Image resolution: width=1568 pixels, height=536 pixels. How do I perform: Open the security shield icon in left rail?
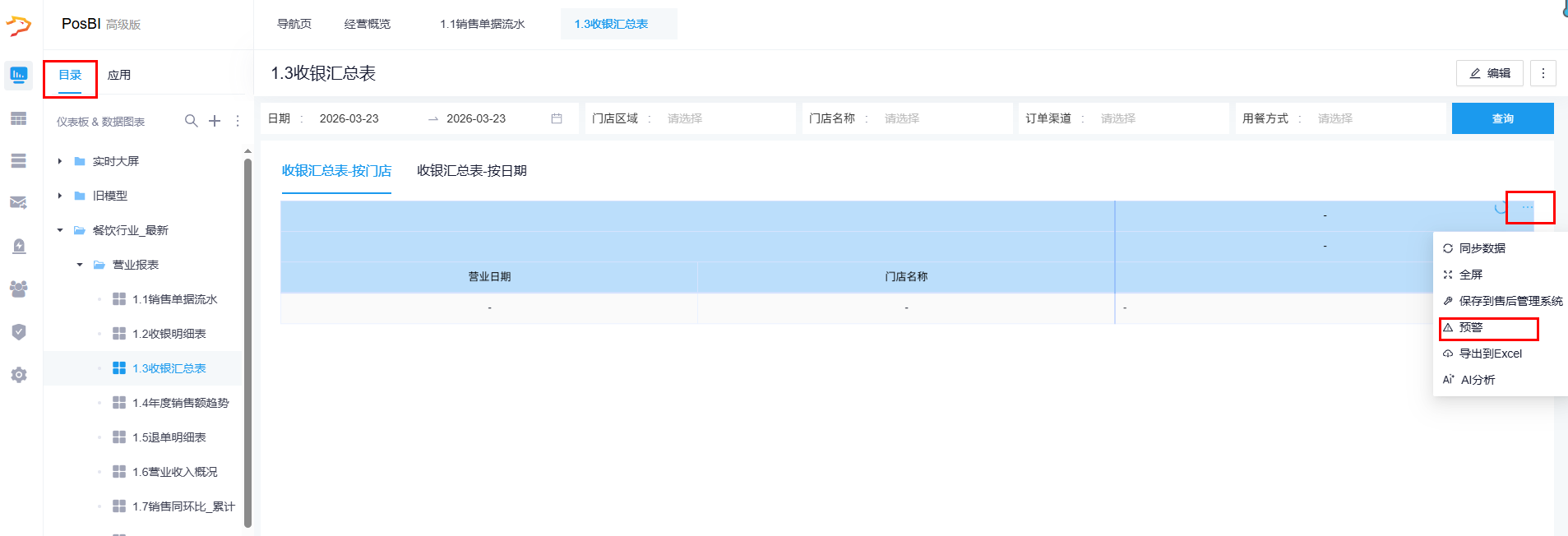(x=18, y=331)
